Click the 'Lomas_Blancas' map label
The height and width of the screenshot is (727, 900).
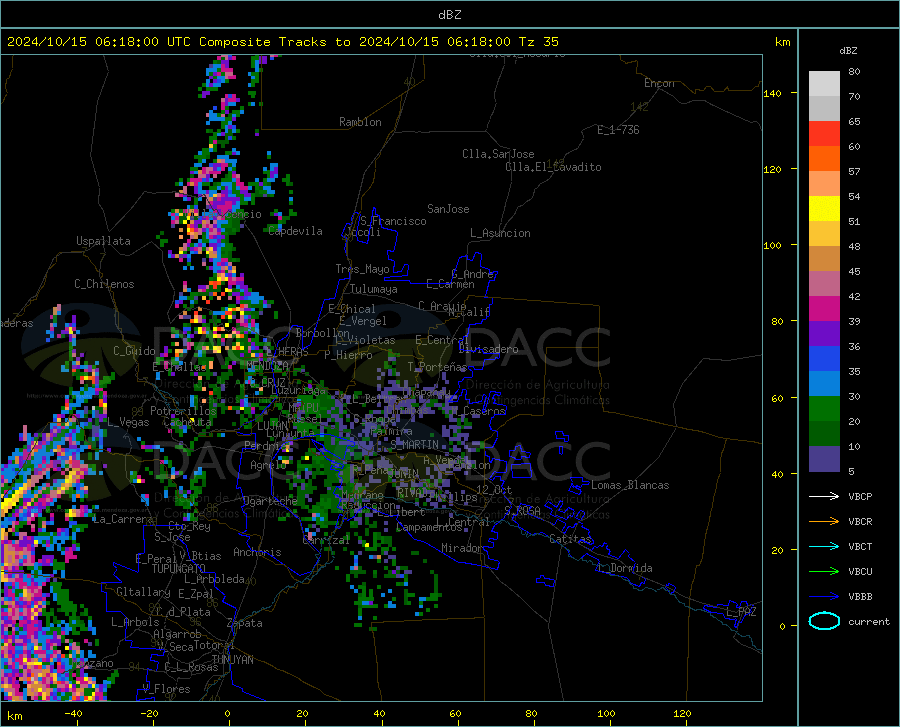(x=630, y=485)
